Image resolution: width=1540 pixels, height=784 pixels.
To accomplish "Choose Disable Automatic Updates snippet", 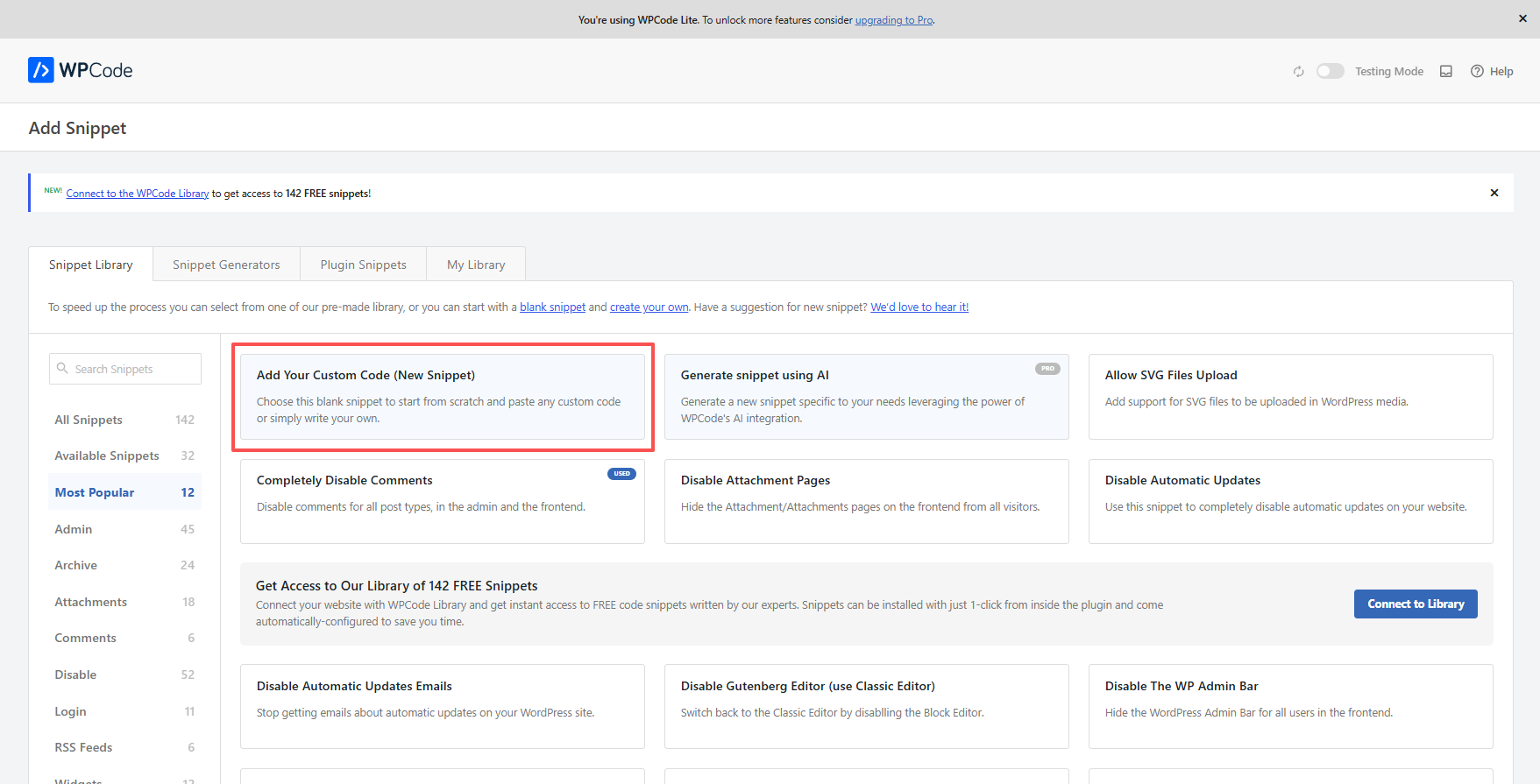I will point(1291,501).
